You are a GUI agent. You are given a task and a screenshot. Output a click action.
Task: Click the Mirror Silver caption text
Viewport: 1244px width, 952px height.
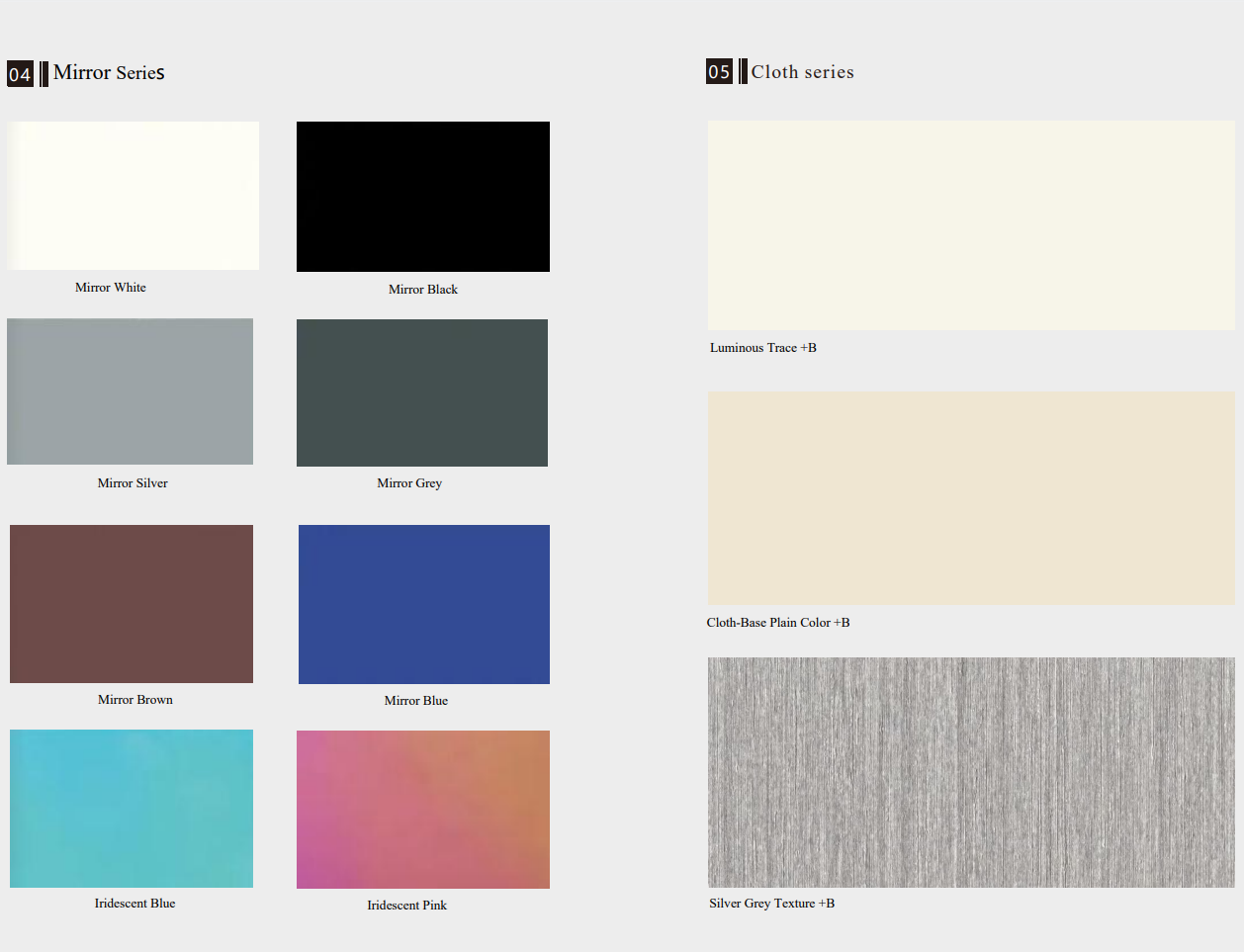[133, 483]
